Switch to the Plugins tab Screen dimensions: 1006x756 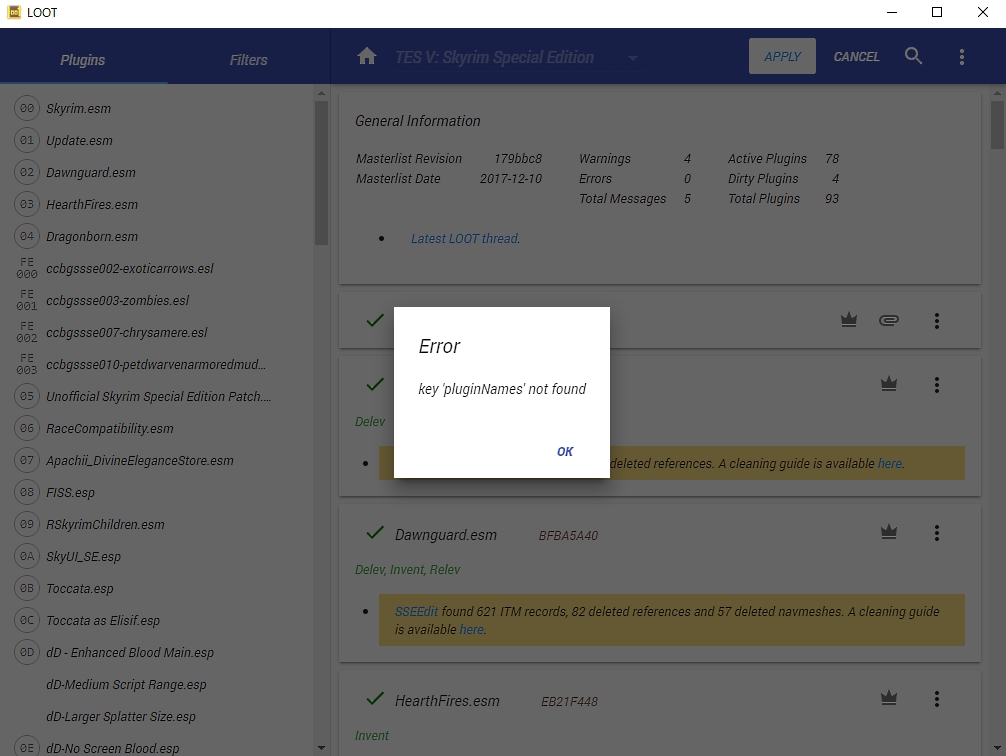(83, 60)
